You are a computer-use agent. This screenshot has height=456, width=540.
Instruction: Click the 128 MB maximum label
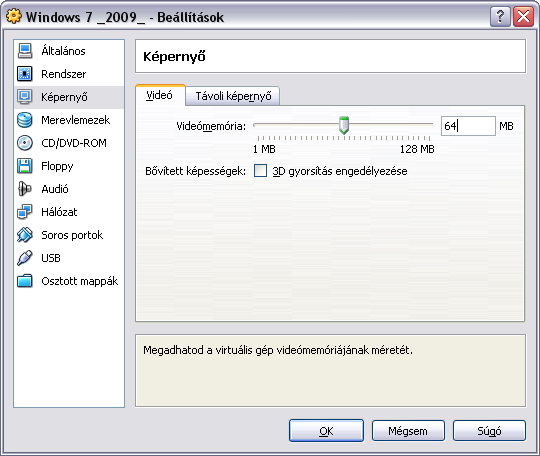tap(417, 149)
